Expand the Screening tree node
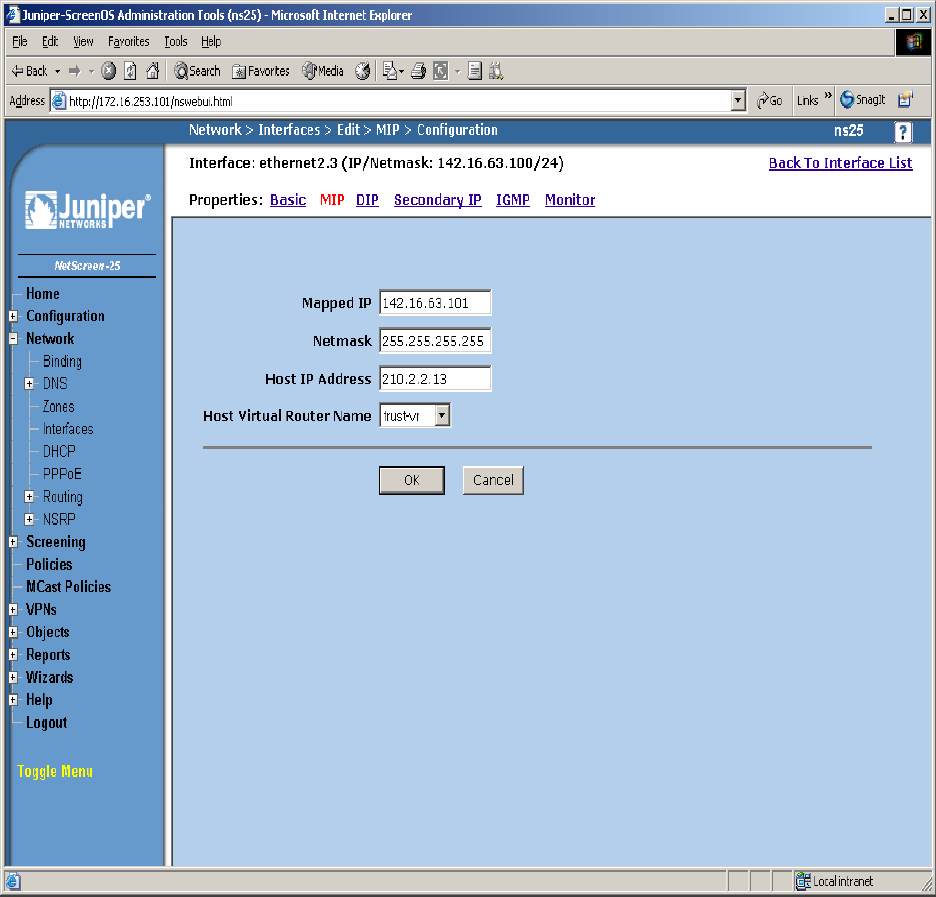 point(13,542)
